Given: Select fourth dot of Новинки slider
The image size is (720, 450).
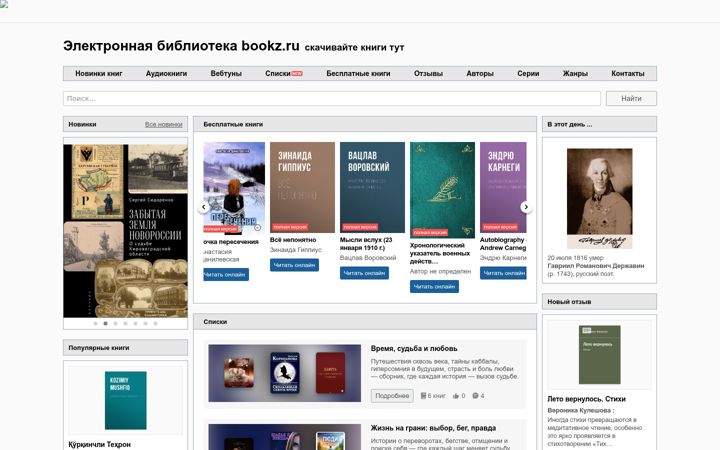Looking at the screenshot, I should click(125, 323).
